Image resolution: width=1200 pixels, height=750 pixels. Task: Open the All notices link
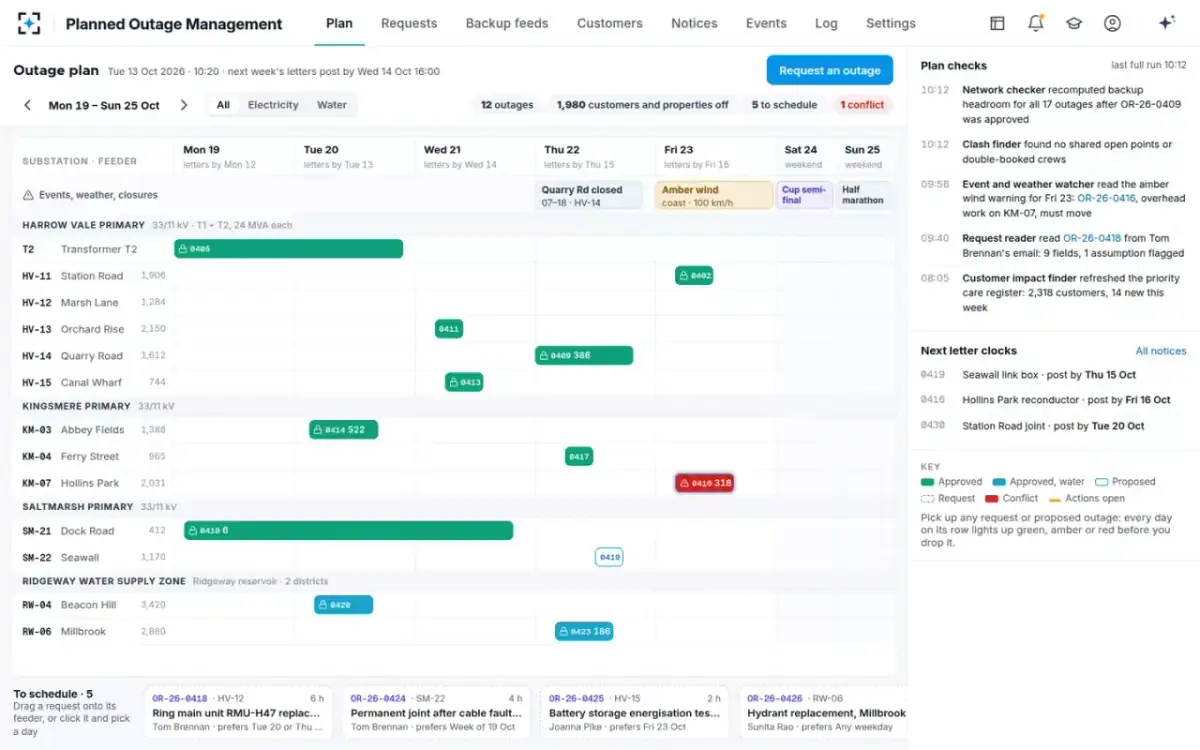(1161, 351)
